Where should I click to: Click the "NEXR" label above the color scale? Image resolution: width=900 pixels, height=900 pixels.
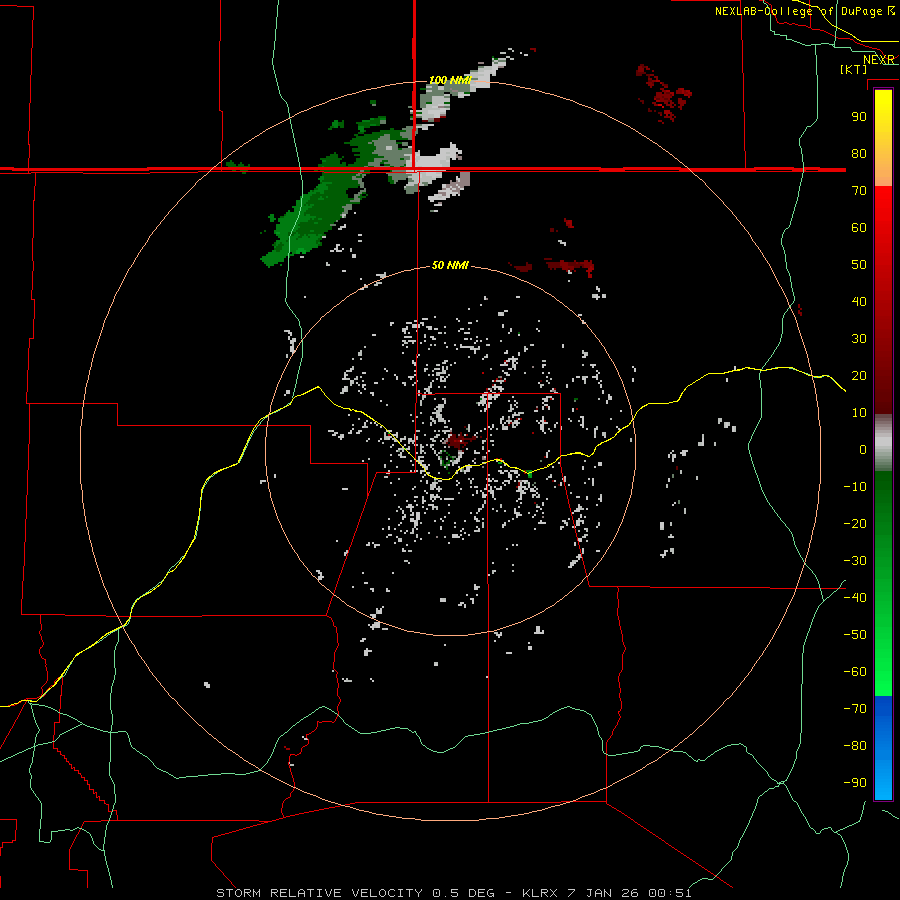[879, 60]
